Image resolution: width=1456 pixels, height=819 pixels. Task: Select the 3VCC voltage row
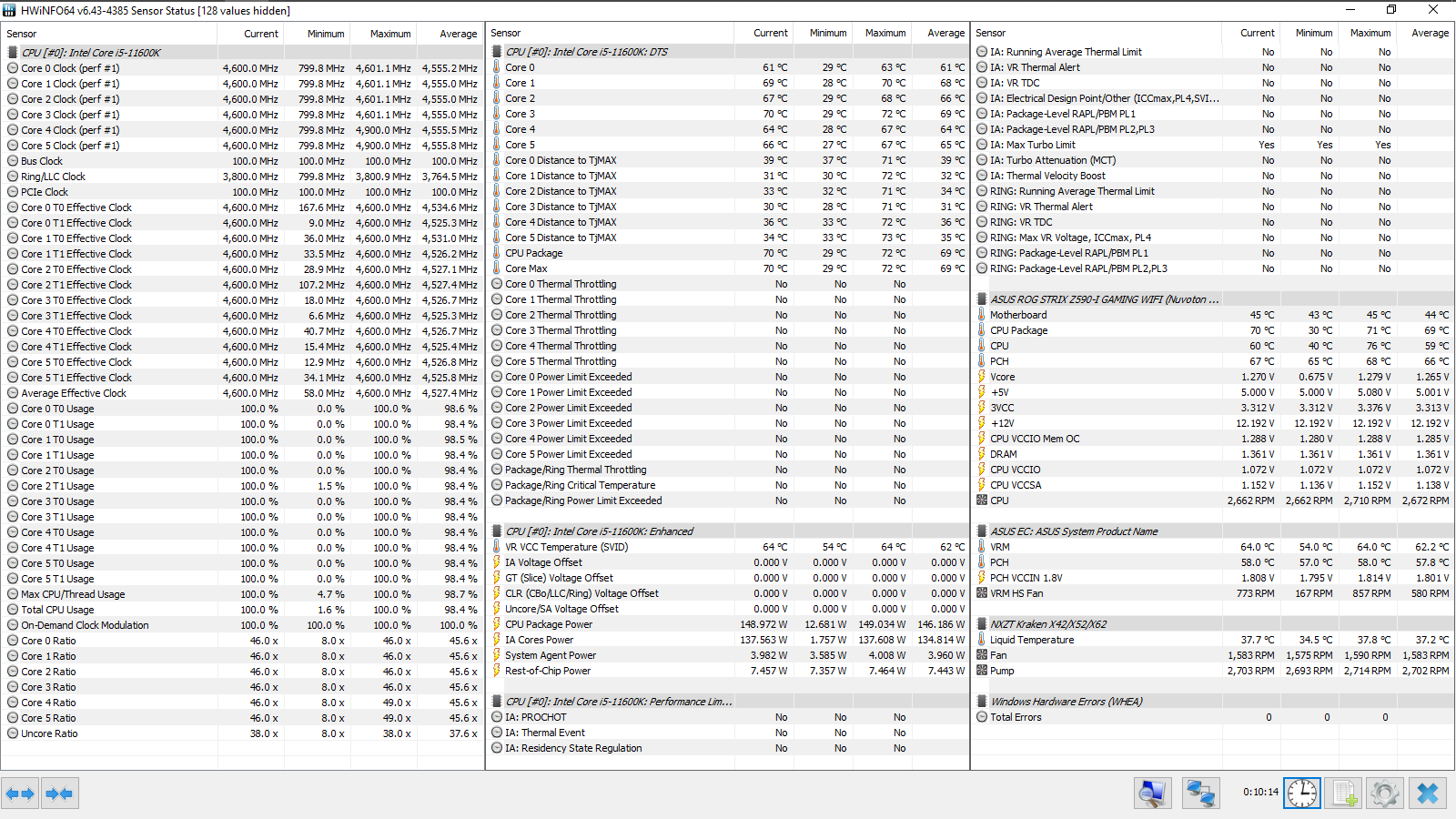click(x=1213, y=408)
